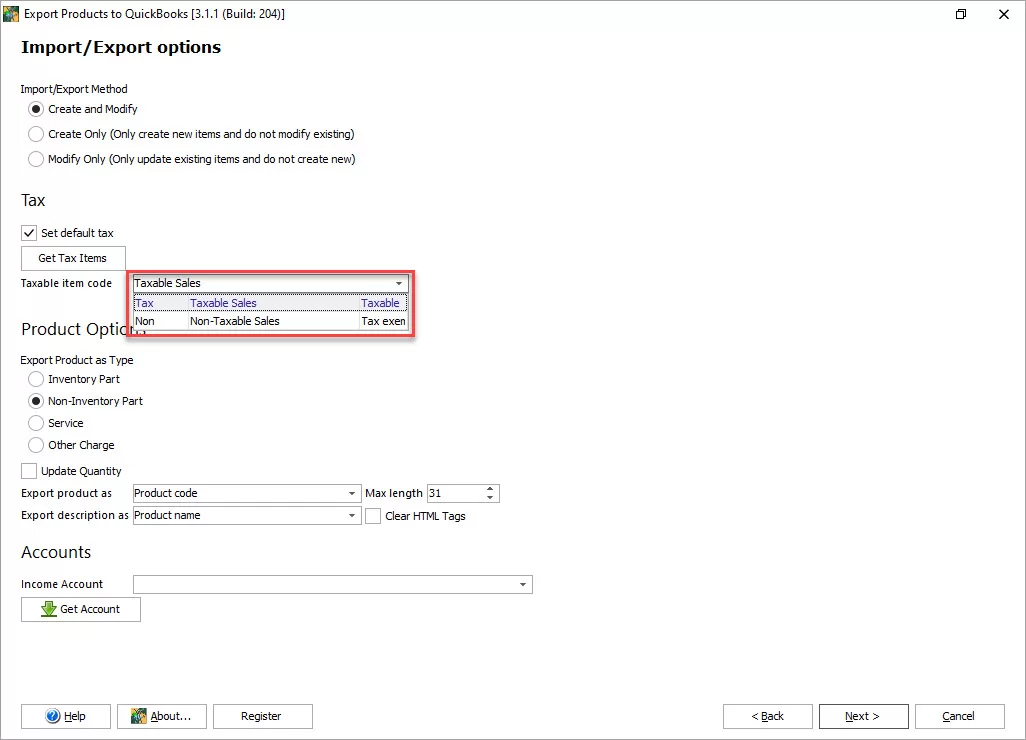The width and height of the screenshot is (1026, 740).
Task: Click the About button icon
Action: 139,716
